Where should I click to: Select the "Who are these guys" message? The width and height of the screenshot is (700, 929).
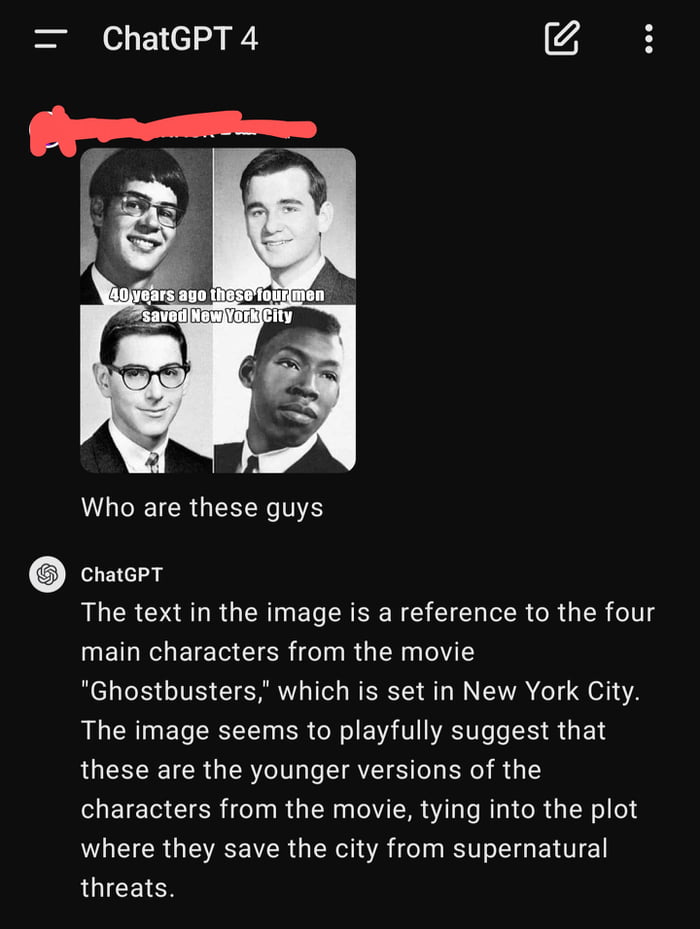pyautogui.click(x=202, y=508)
